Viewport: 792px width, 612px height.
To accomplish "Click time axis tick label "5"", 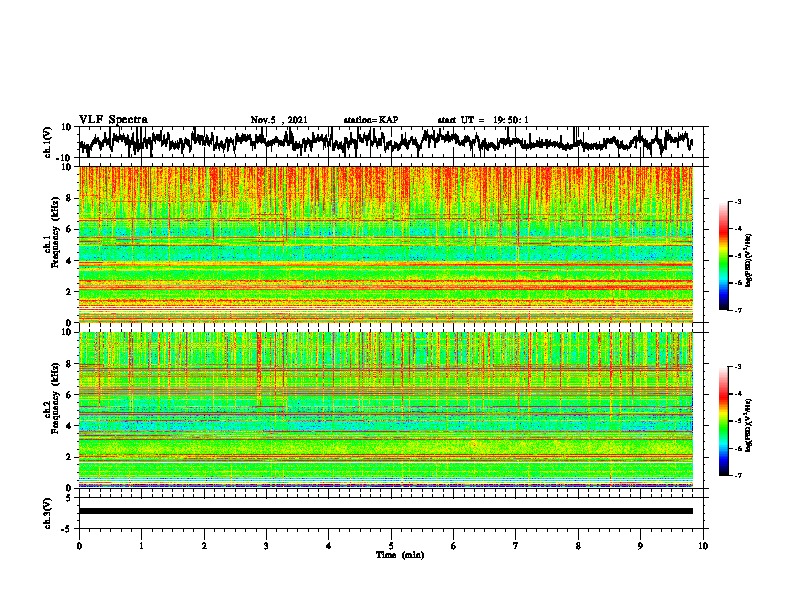I will (x=391, y=546).
